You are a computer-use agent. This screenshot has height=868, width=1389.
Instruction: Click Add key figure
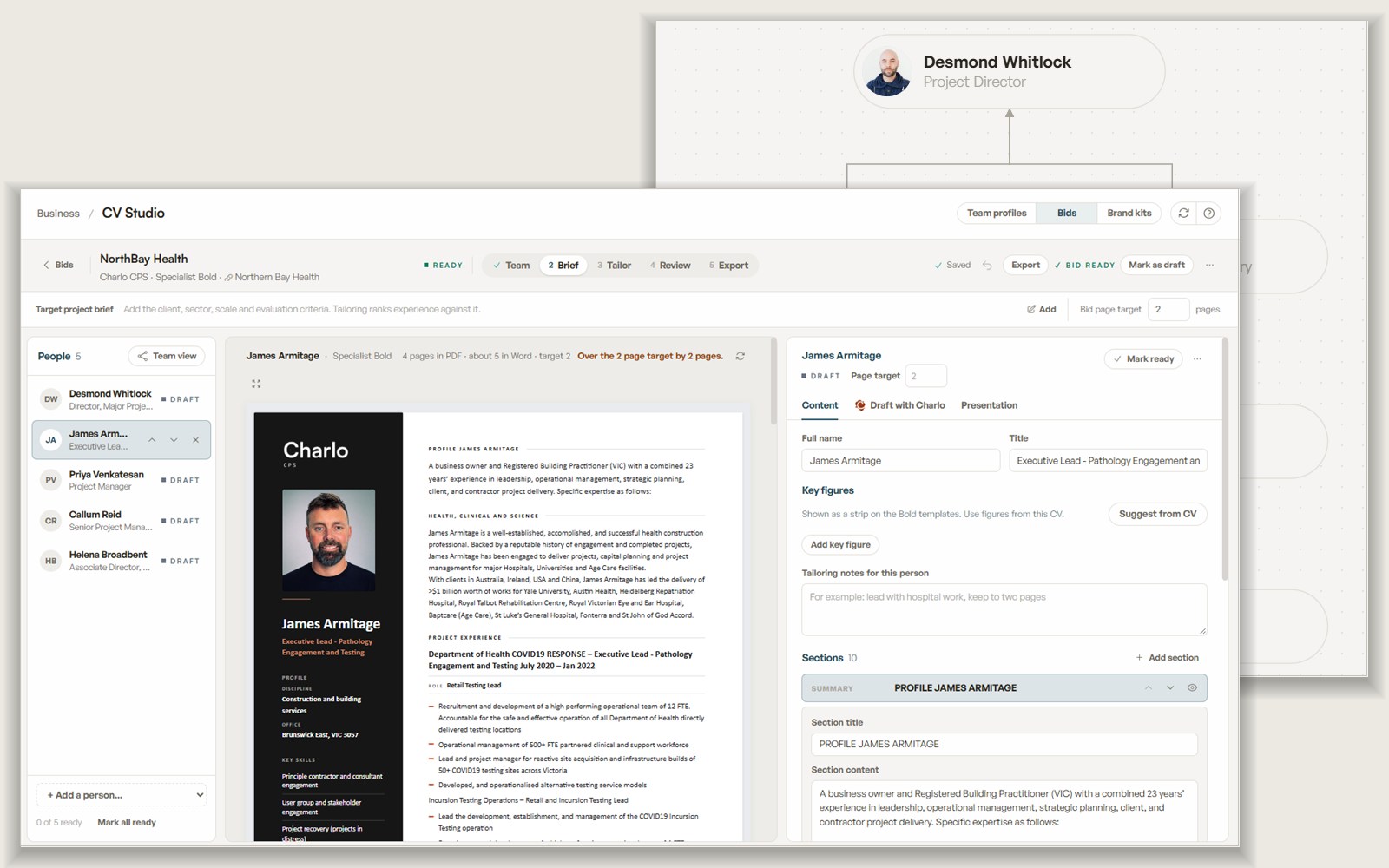[x=840, y=545]
